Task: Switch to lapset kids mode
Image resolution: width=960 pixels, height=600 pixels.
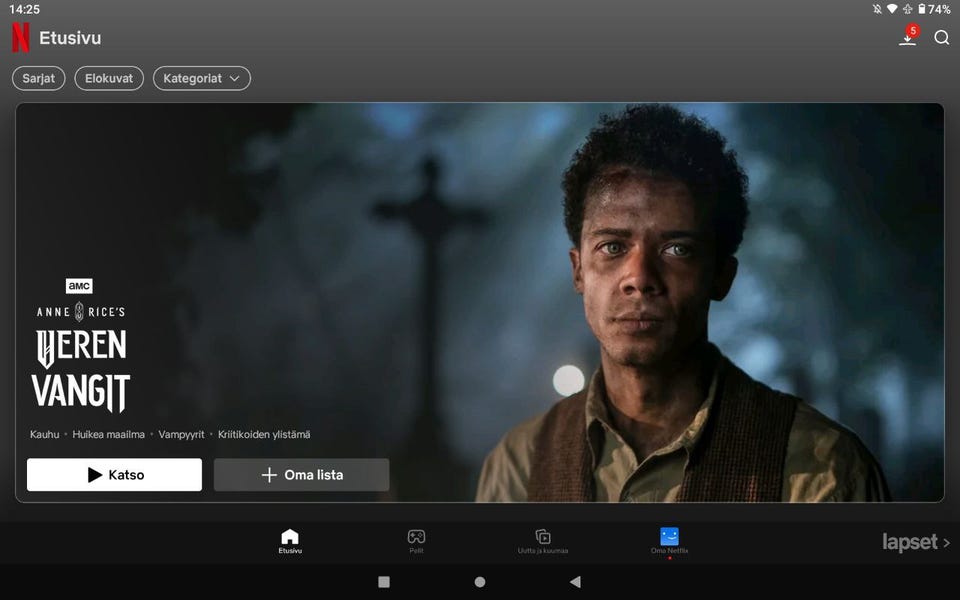Action: pyautogui.click(x=915, y=542)
